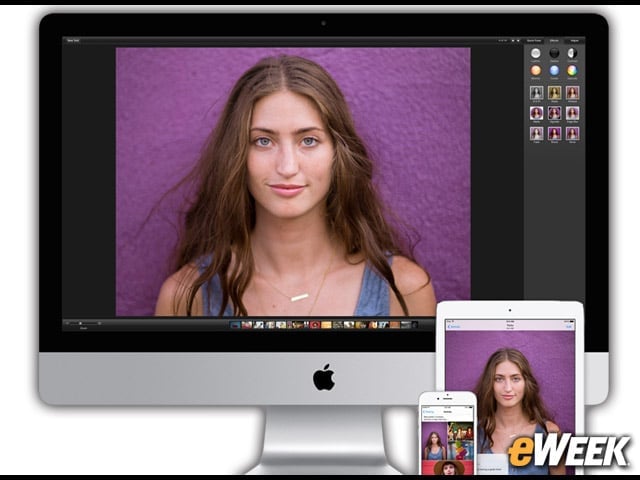The height and width of the screenshot is (480, 640).
Task: Click the zoom slider below the photo
Action: click(84, 323)
